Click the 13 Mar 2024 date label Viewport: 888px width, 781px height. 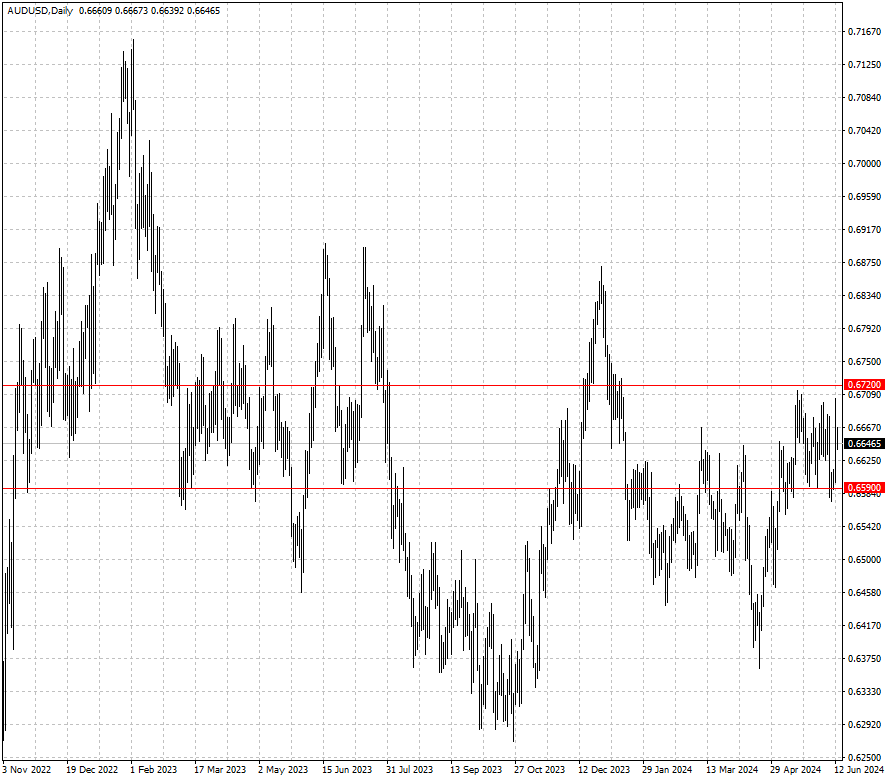coord(732,770)
